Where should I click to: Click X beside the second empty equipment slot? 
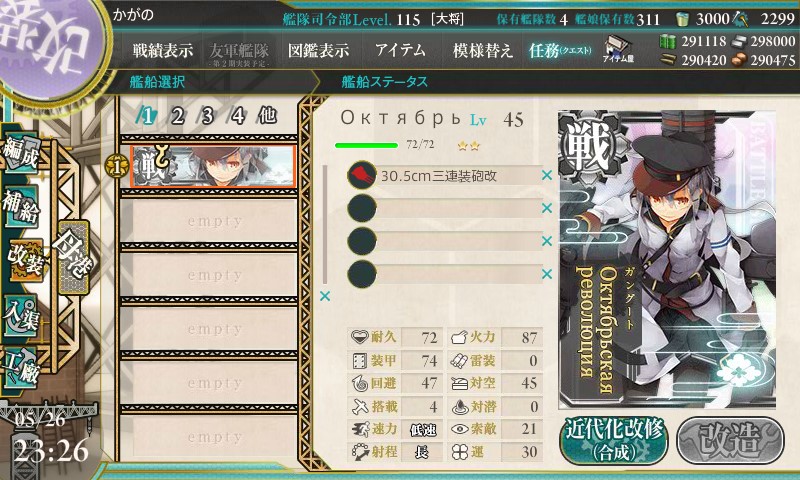tap(546, 241)
